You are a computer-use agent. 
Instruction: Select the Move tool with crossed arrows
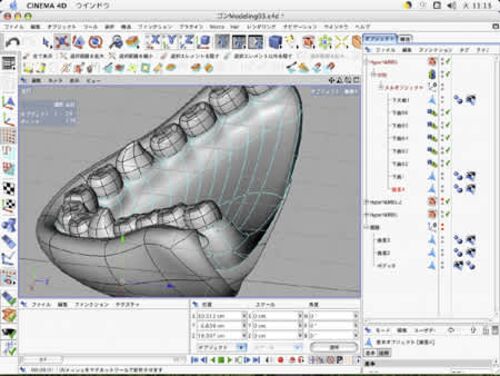62,42
